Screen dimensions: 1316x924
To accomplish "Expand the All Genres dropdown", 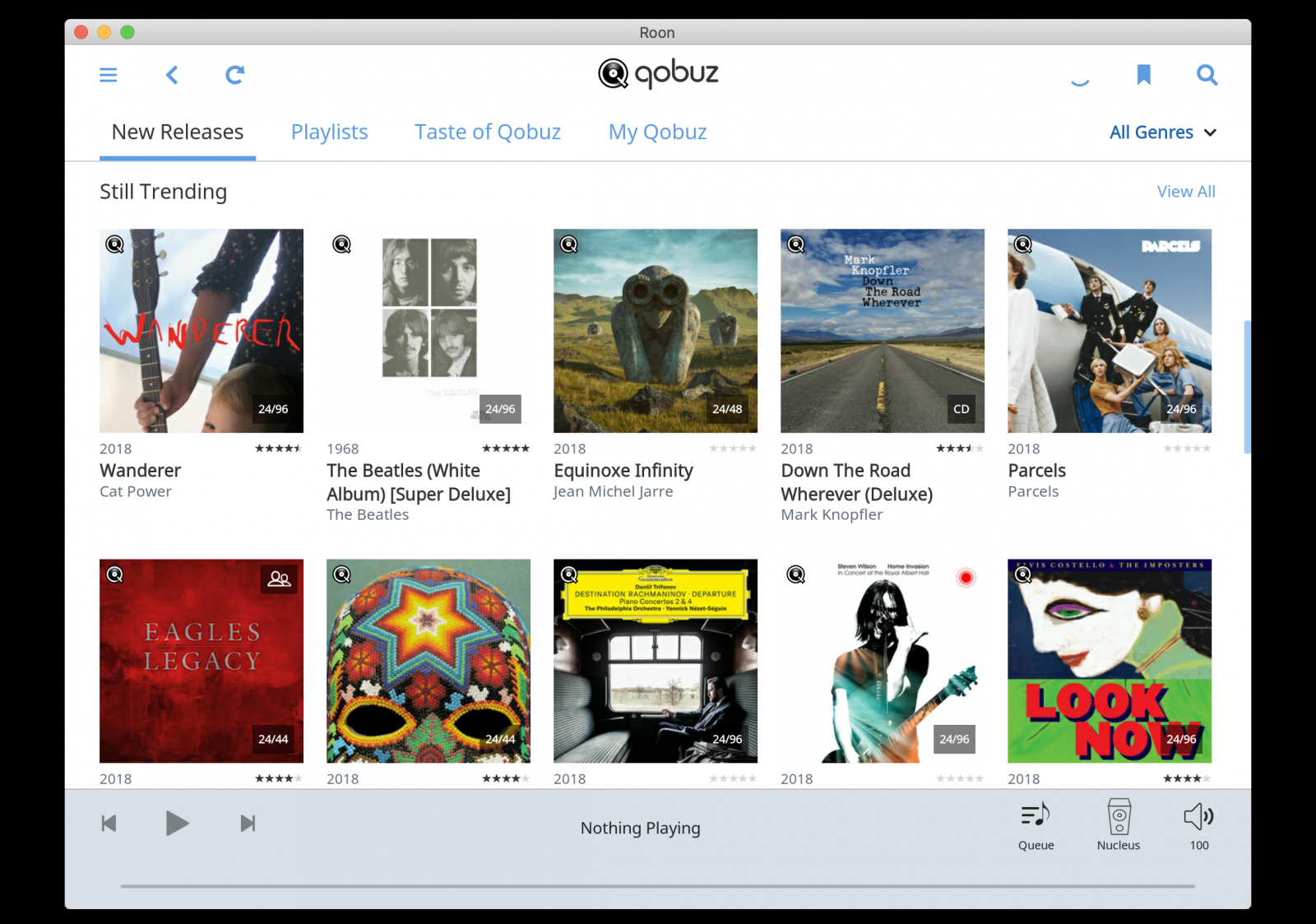I will click(x=1162, y=132).
